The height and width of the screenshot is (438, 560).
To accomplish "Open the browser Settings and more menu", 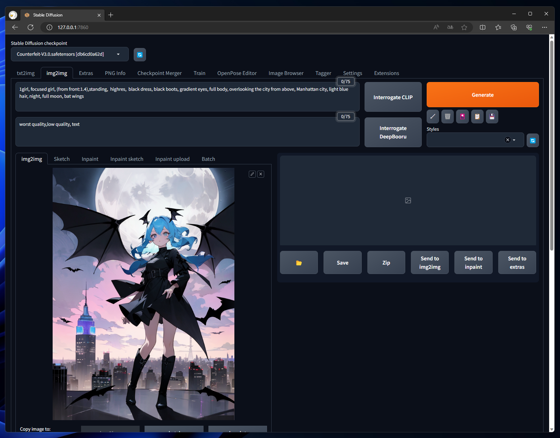I will tap(544, 27).
